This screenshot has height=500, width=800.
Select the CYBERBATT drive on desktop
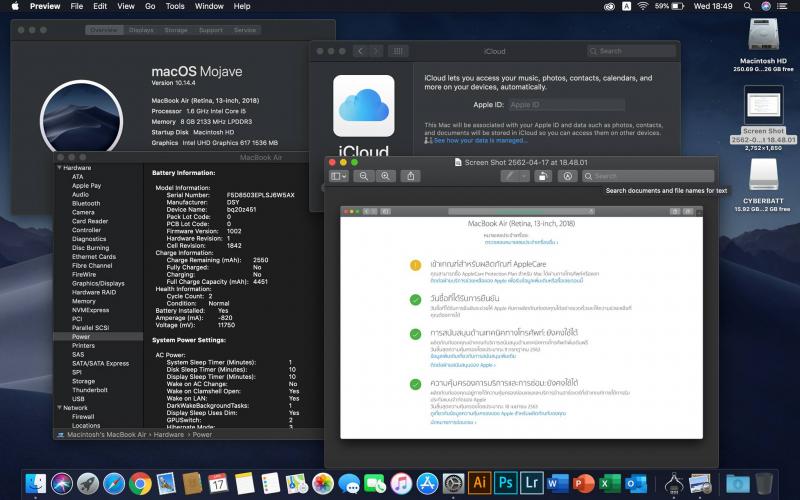pyautogui.click(x=763, y=176)
